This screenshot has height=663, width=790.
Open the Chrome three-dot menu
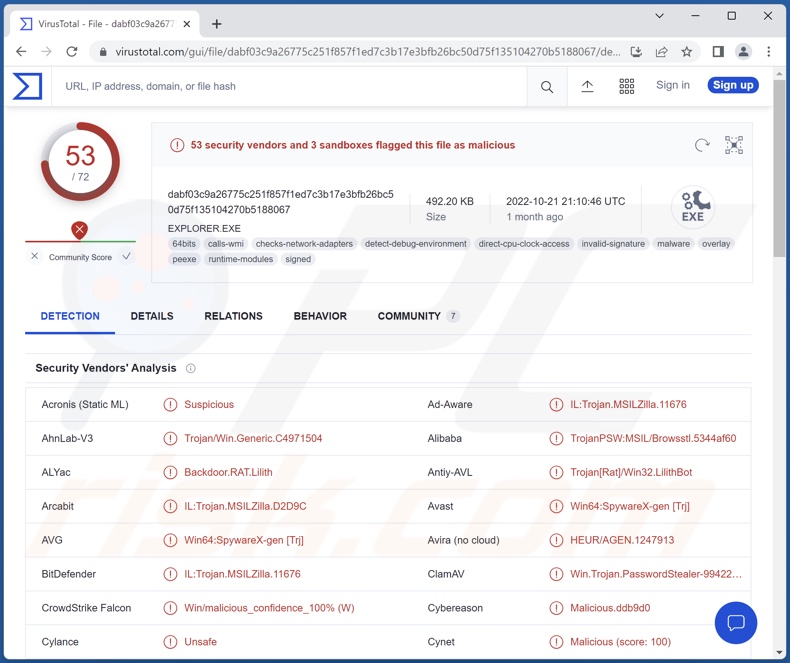[x=768, y=51]
